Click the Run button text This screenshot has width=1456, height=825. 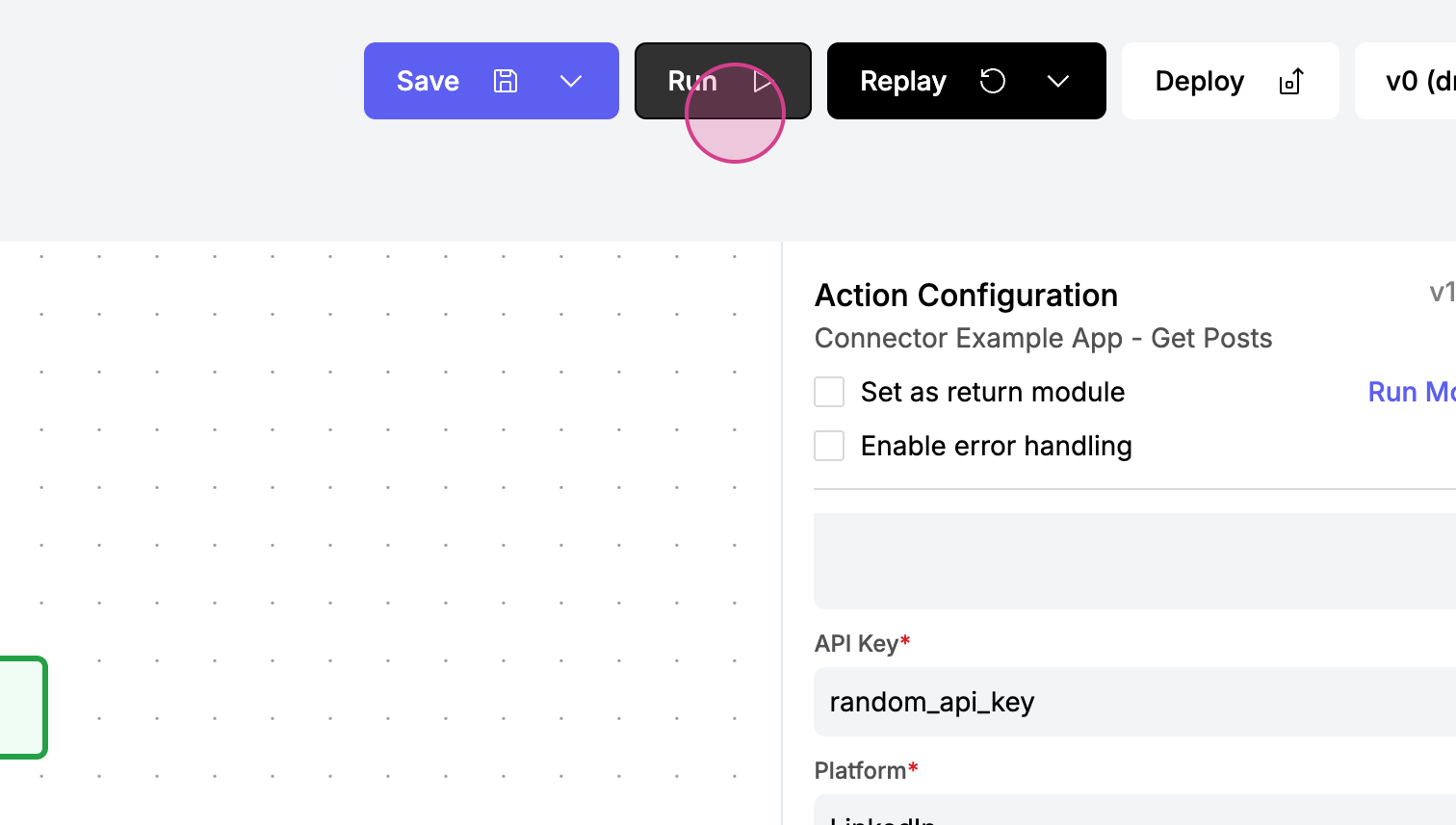692,81
